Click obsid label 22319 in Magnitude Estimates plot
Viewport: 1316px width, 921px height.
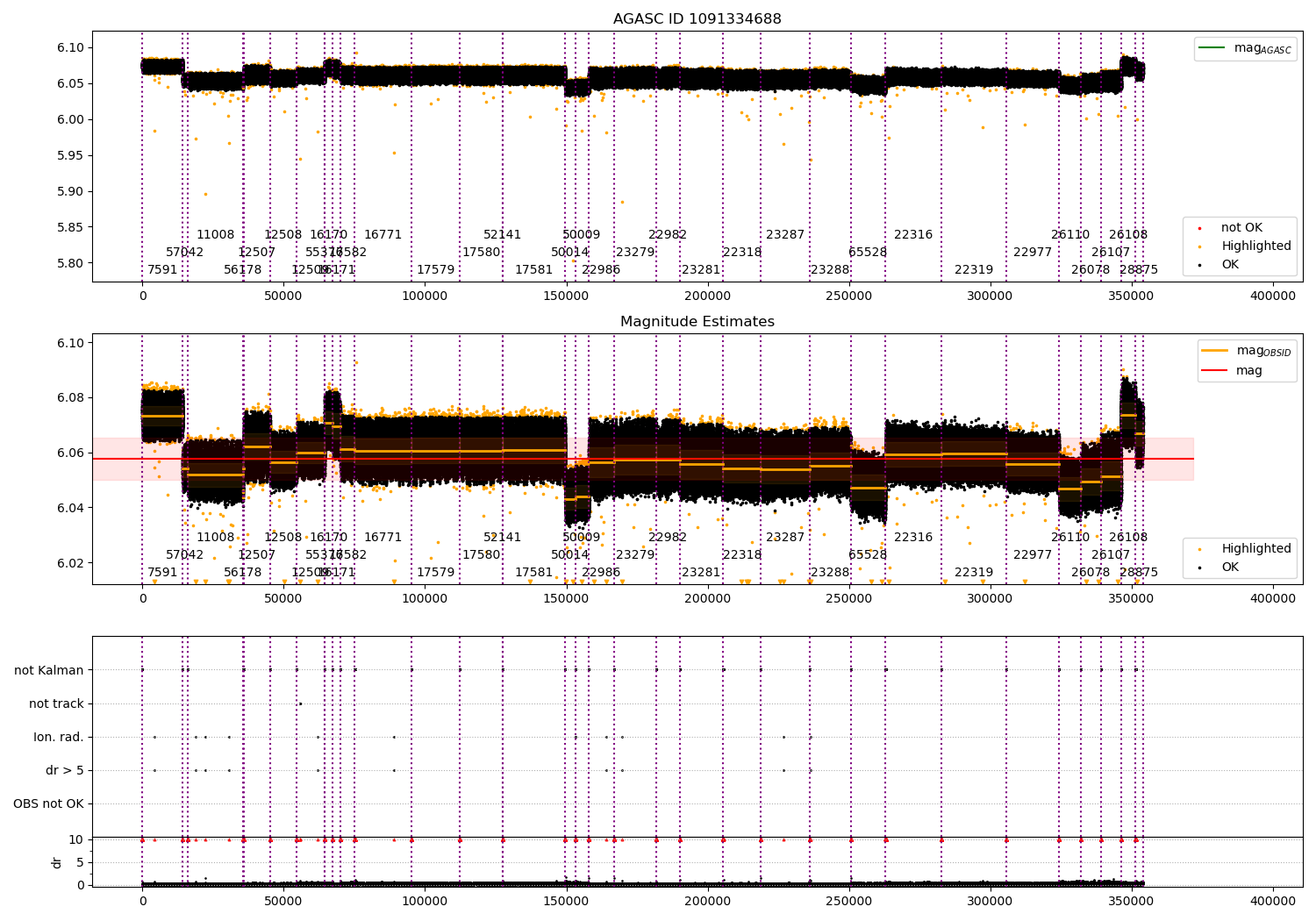click(973, 572)
